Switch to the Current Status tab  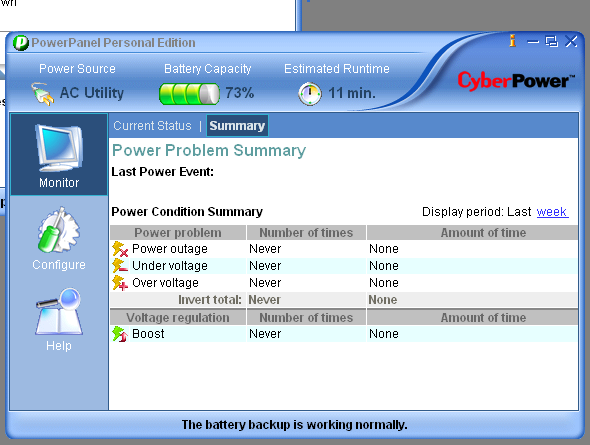[x=152, y=126]
